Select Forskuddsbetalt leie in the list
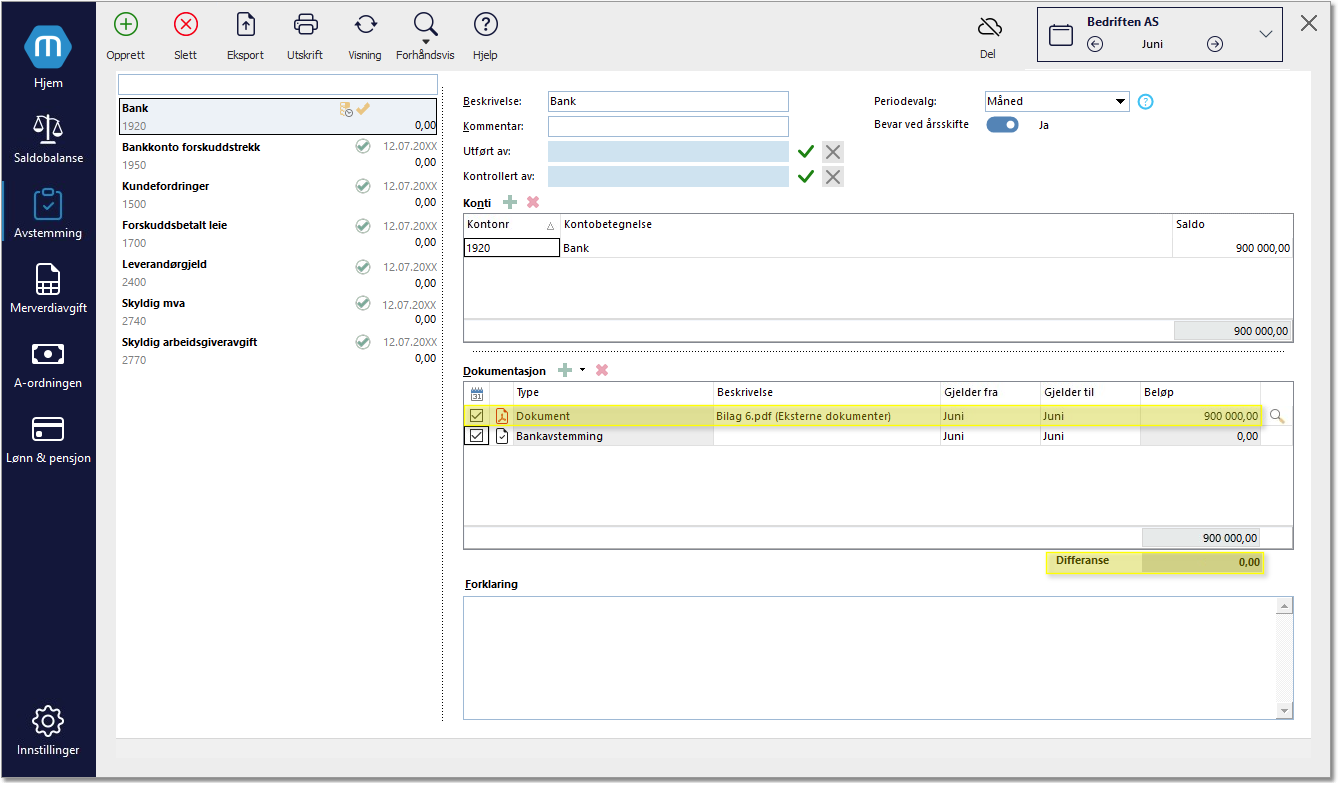 278,234
